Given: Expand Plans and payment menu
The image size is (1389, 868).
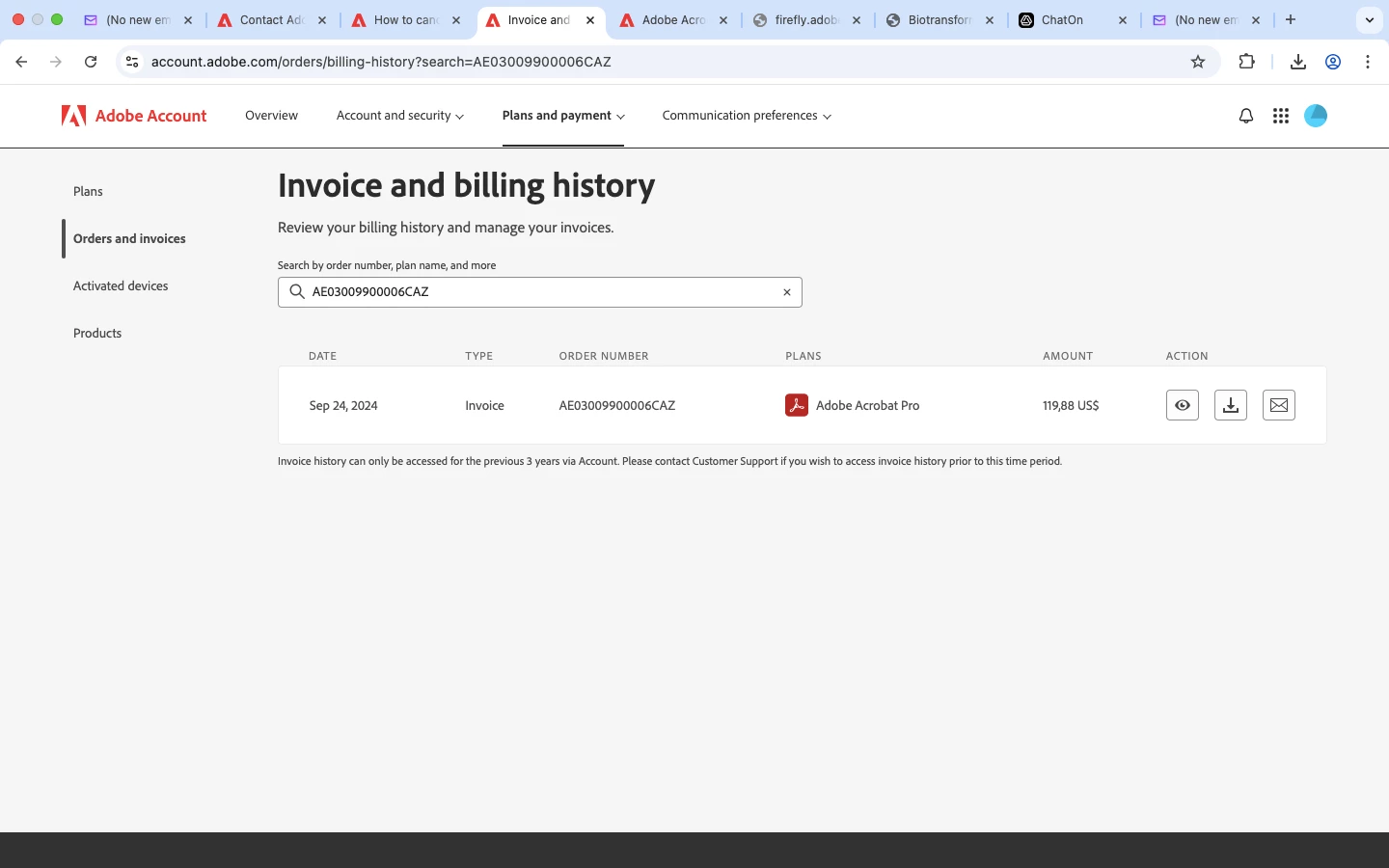Looking at the screenshot, I should 563,116.
